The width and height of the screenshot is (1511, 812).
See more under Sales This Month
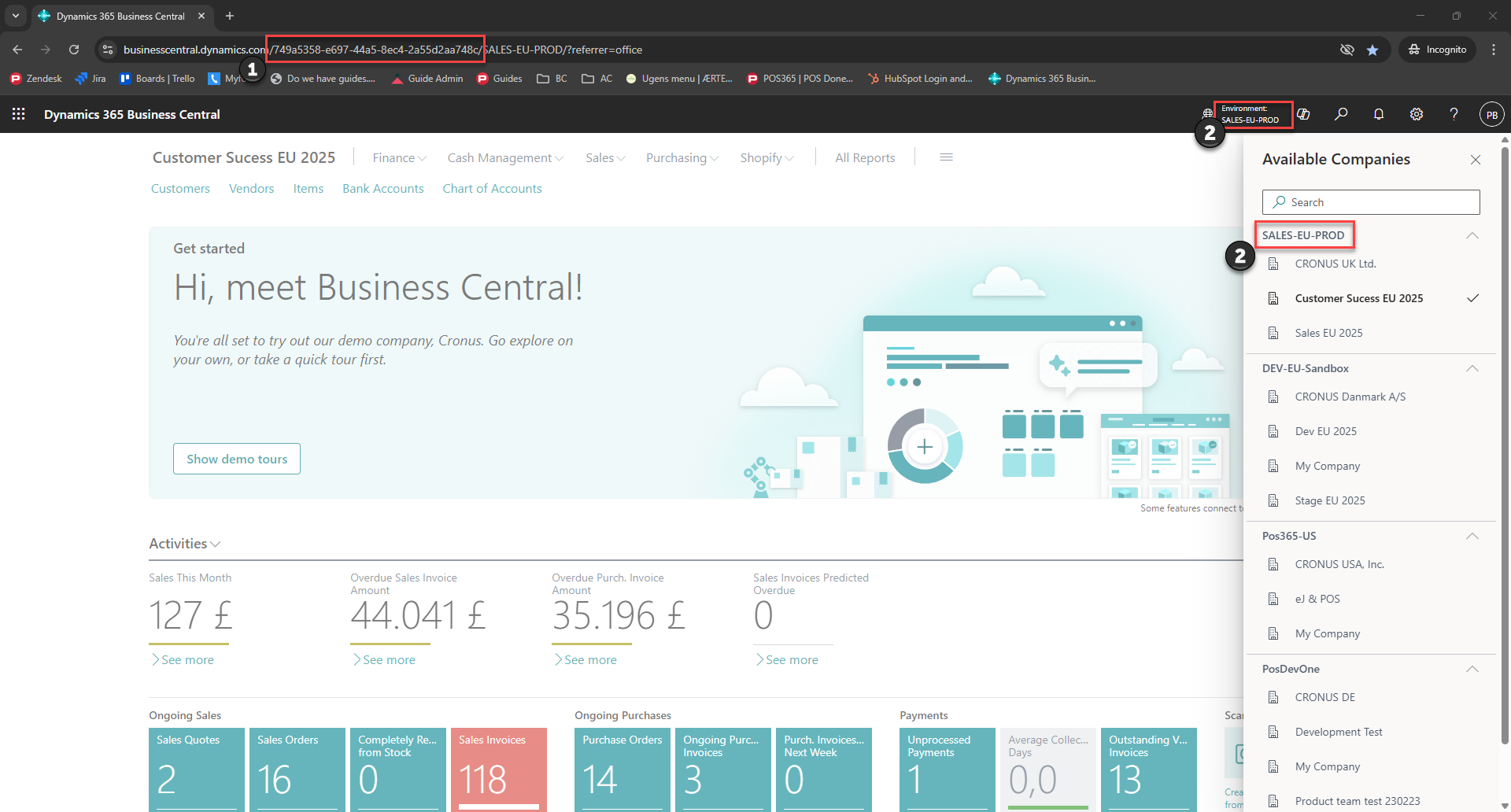coord(182,660)
